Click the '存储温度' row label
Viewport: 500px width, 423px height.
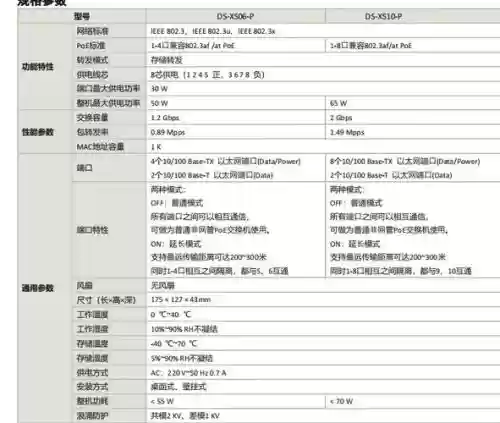point(92,343)
